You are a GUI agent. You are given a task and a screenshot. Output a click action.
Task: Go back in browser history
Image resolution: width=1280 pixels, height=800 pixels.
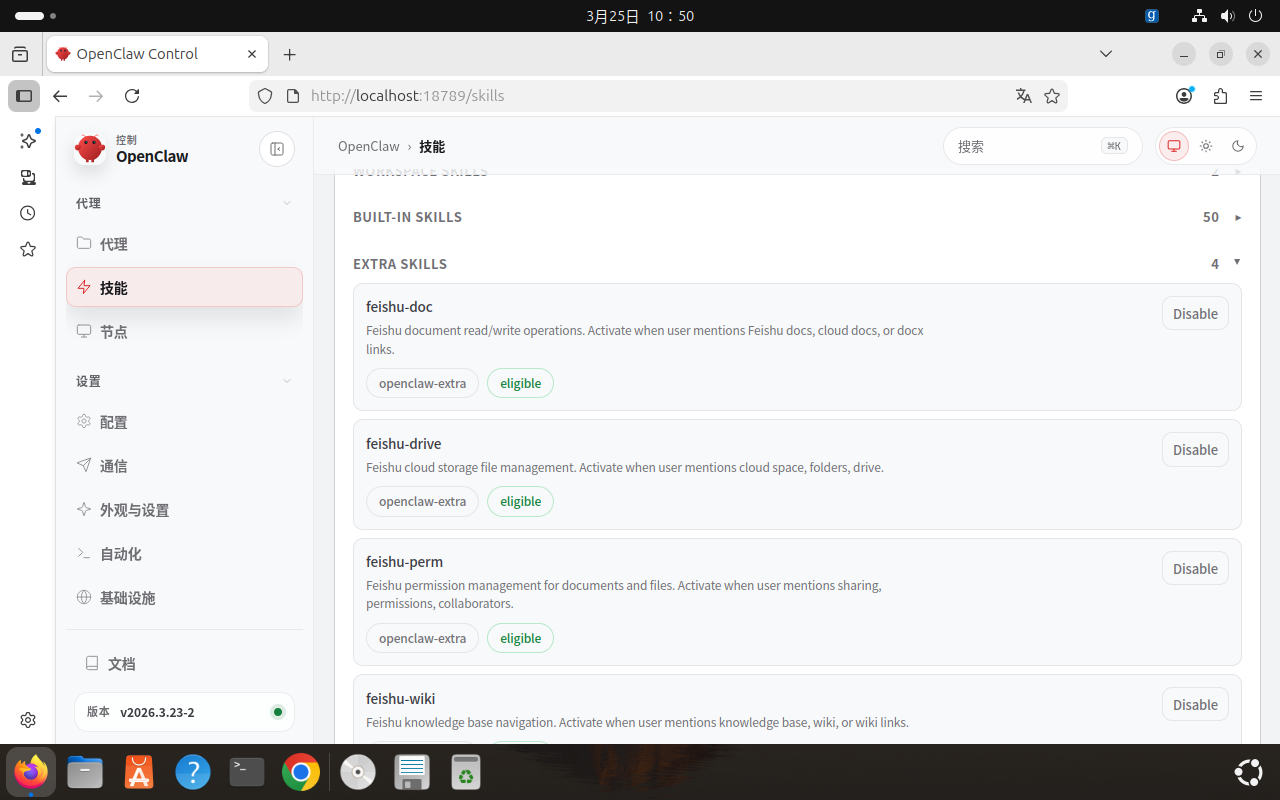[x=60, y=96]
